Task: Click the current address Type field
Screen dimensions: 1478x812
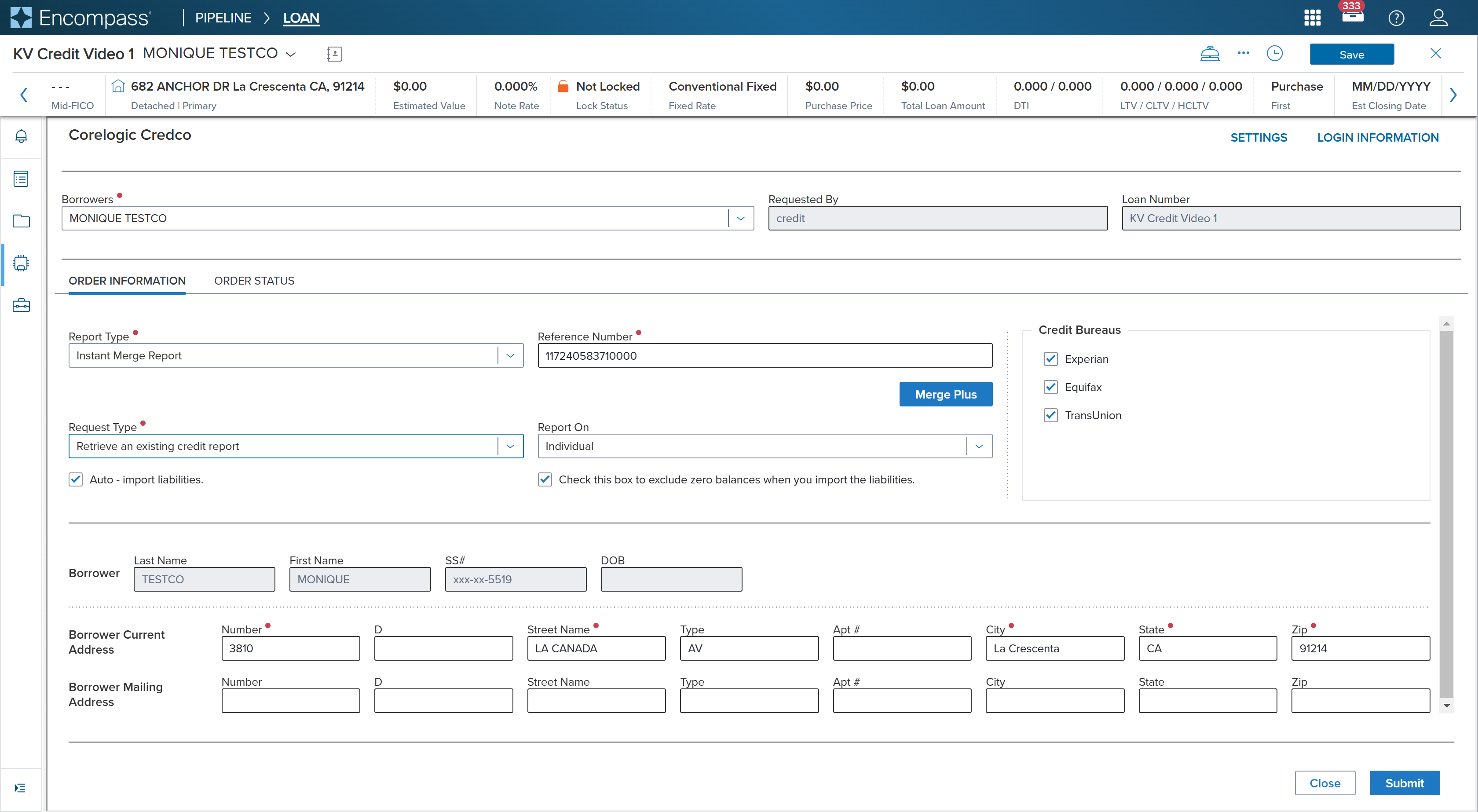Action: point(749,648)
